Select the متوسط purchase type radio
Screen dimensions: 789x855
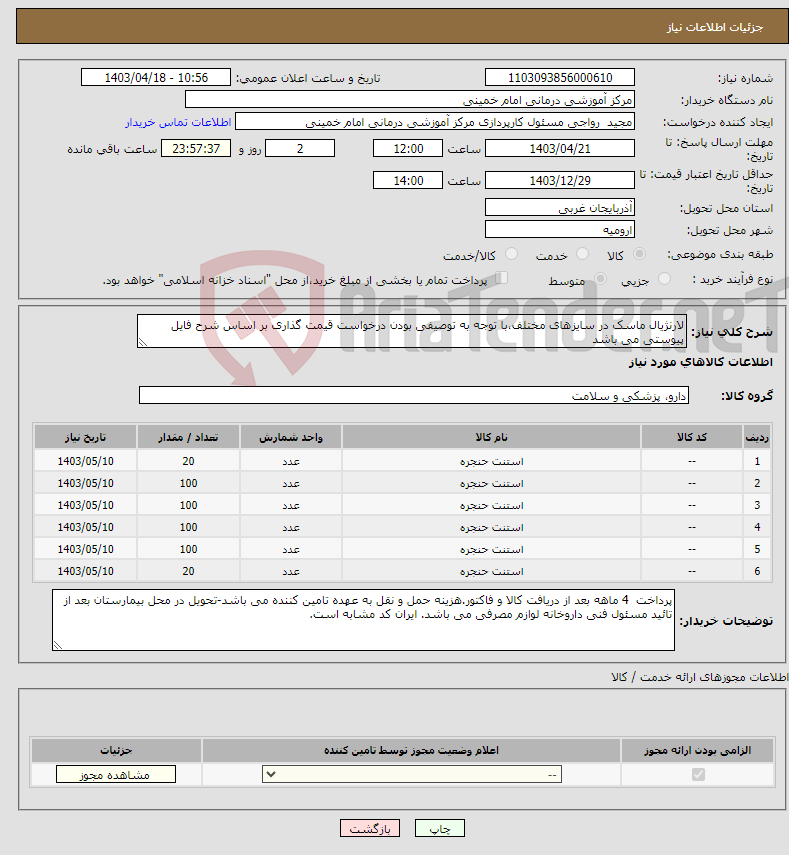(600, 279)
